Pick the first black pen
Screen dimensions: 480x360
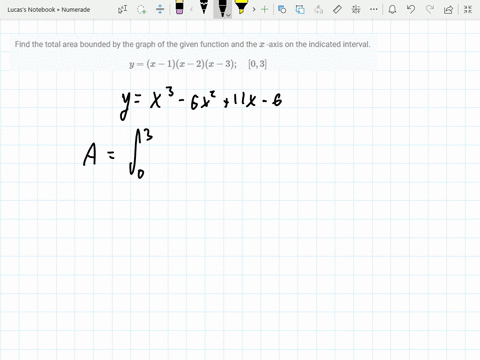(204, 7)
